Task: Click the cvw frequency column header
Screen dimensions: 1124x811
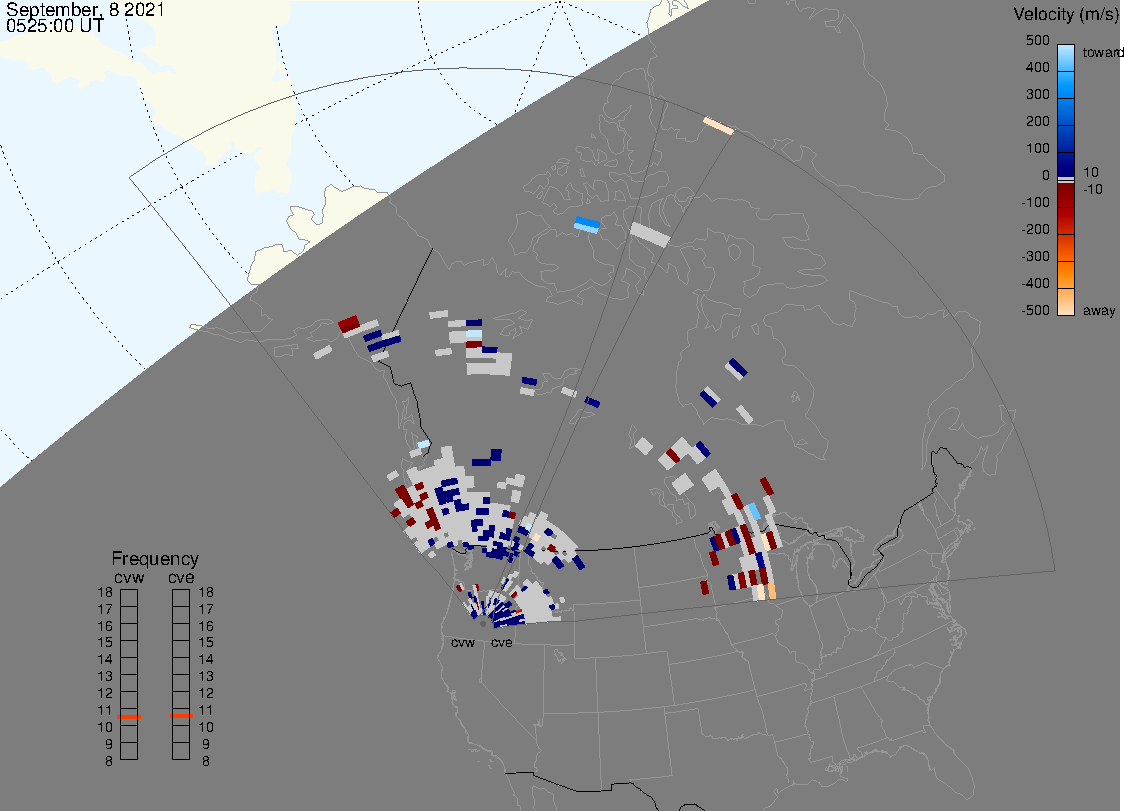Action: click(x=129, y=577)
